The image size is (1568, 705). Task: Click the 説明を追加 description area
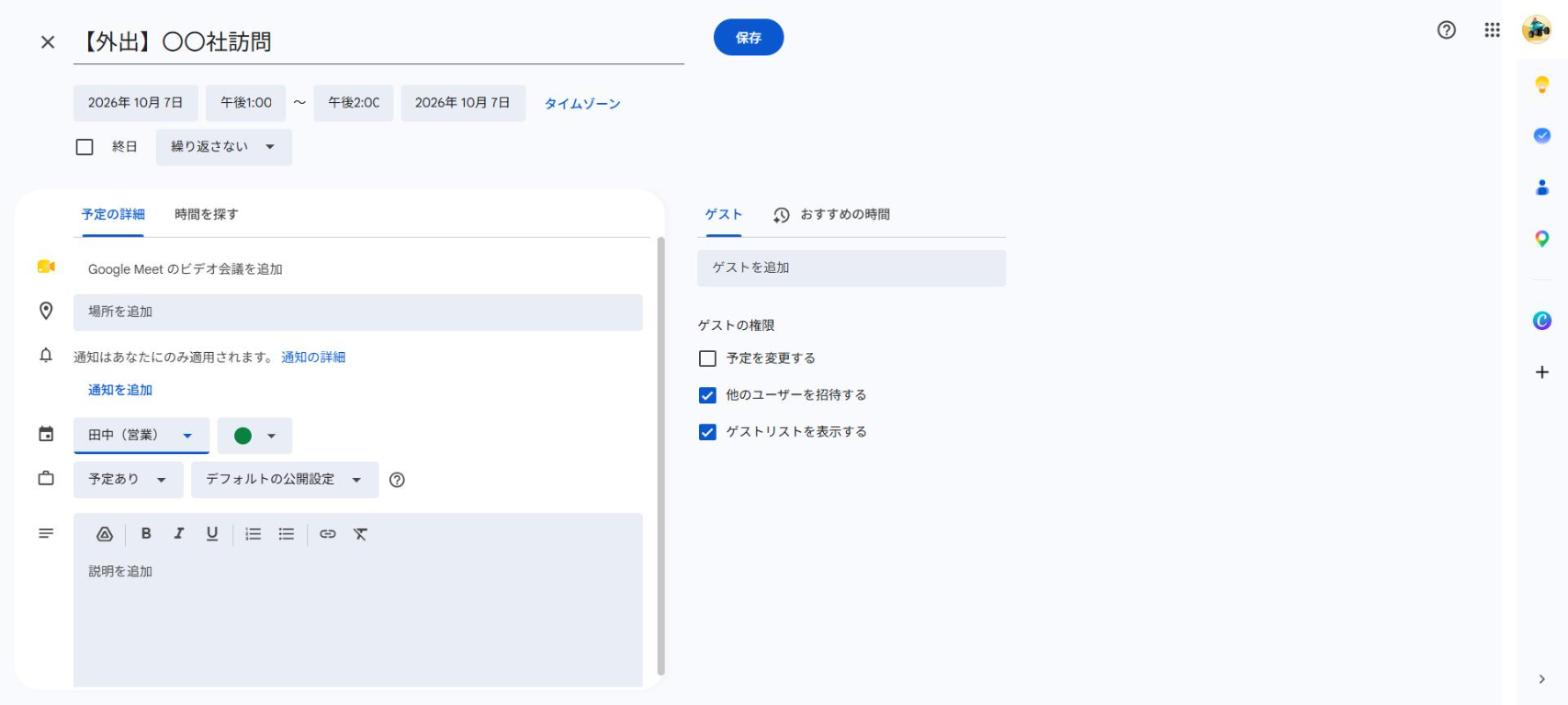click(x=358, y=620)
